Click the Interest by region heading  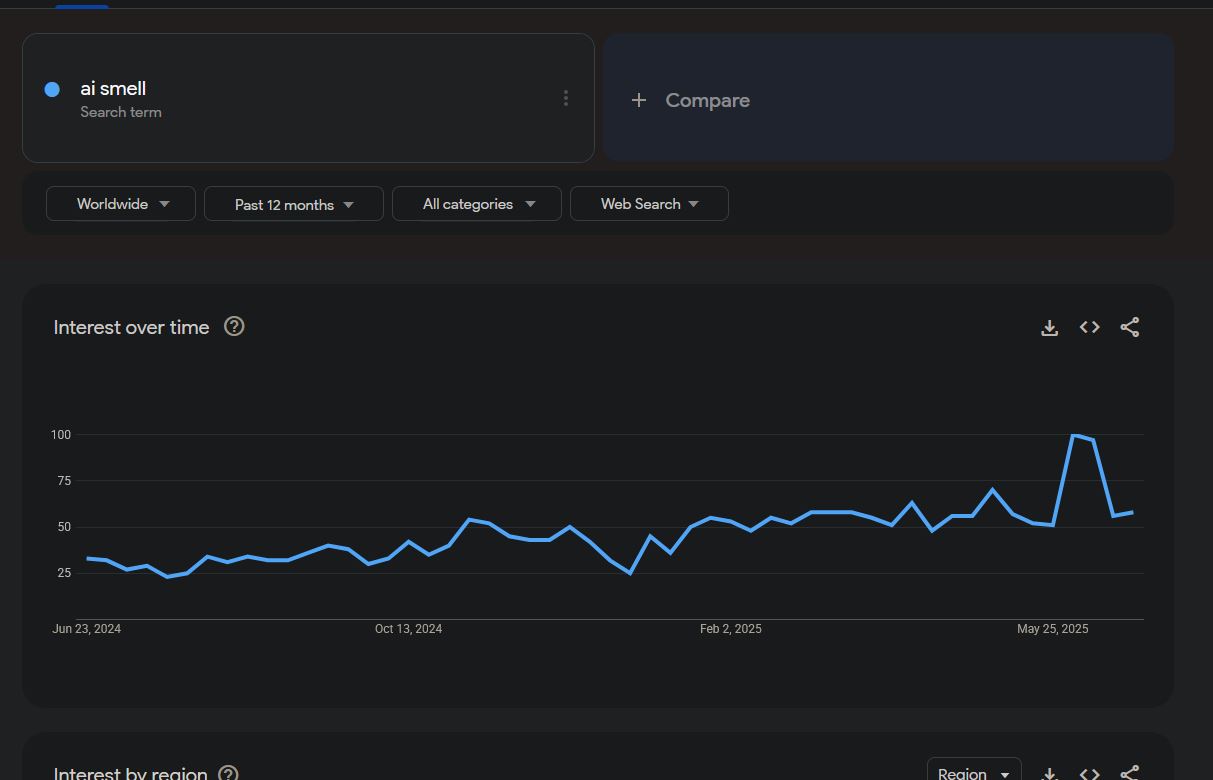point(130,773)
